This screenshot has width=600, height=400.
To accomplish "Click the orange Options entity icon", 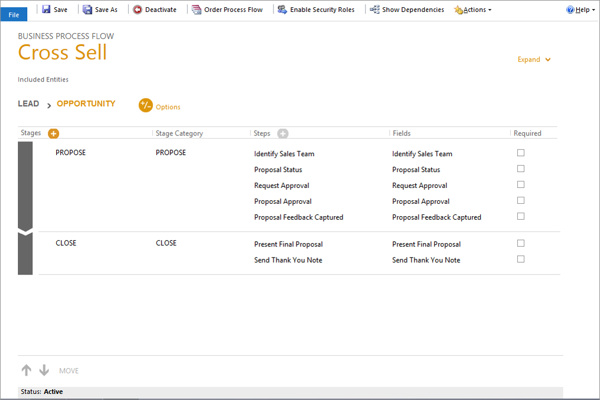I will [146, 106].
